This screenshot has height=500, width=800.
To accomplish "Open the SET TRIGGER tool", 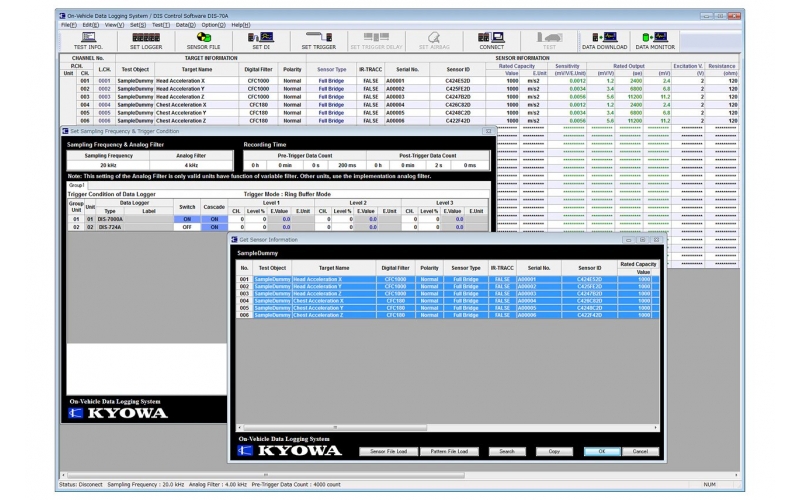I will pyautogui.click(x=319, y=41).
